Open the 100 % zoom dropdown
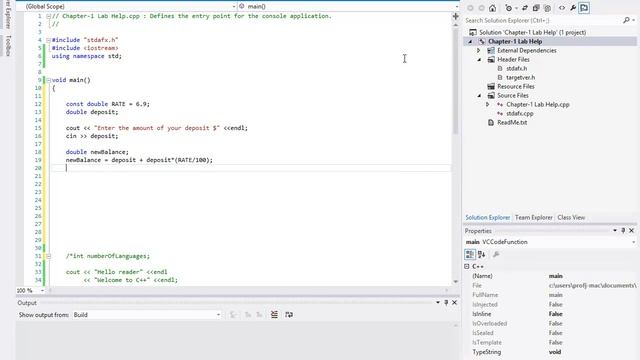Screen dimensions: 640x360 [42, 291]
